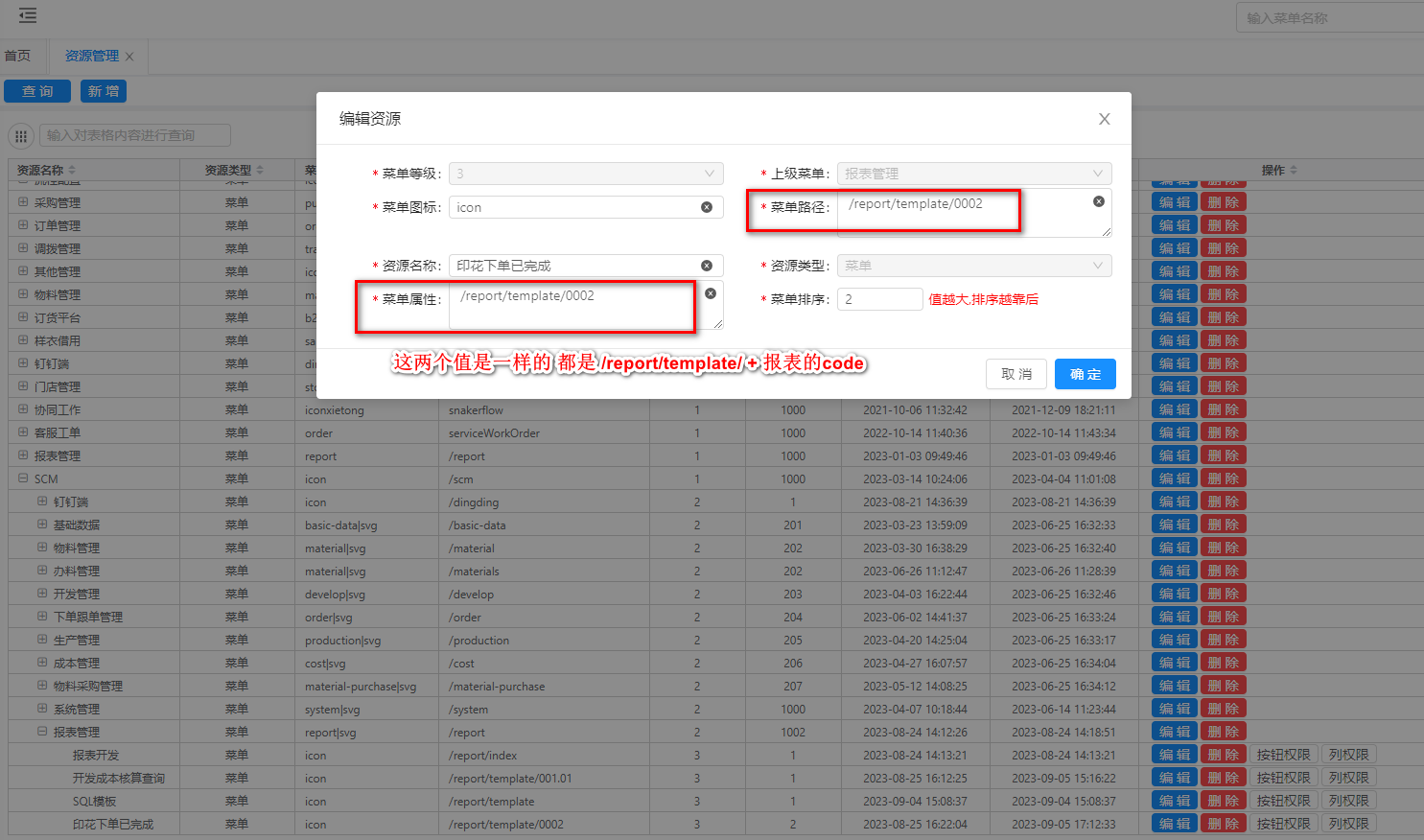This screenshot has width=1424, height=840.
Task: Click the 新增 button in toolbar
Action: [104, 91]
